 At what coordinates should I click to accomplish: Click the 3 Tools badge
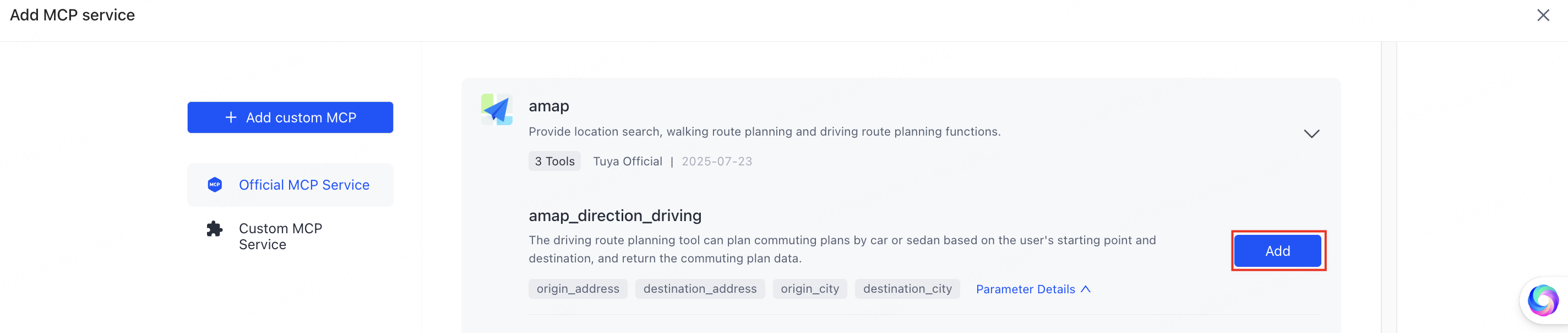pos(554,161)
